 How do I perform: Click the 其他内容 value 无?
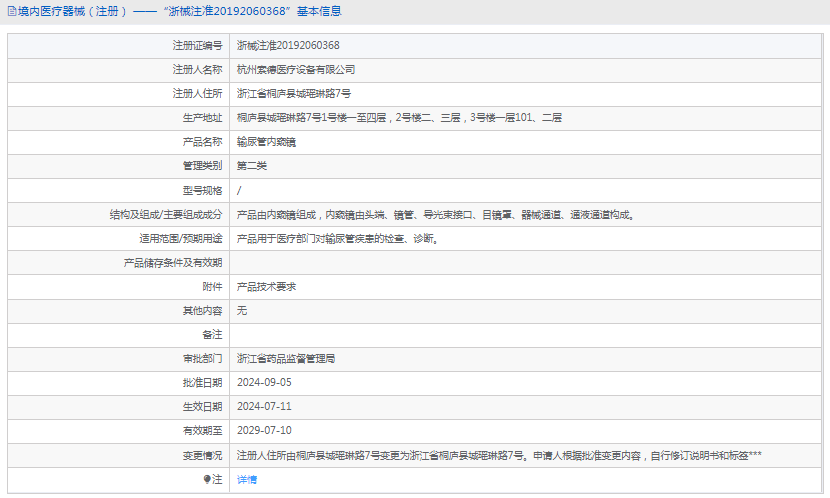[x=242, y=311]
